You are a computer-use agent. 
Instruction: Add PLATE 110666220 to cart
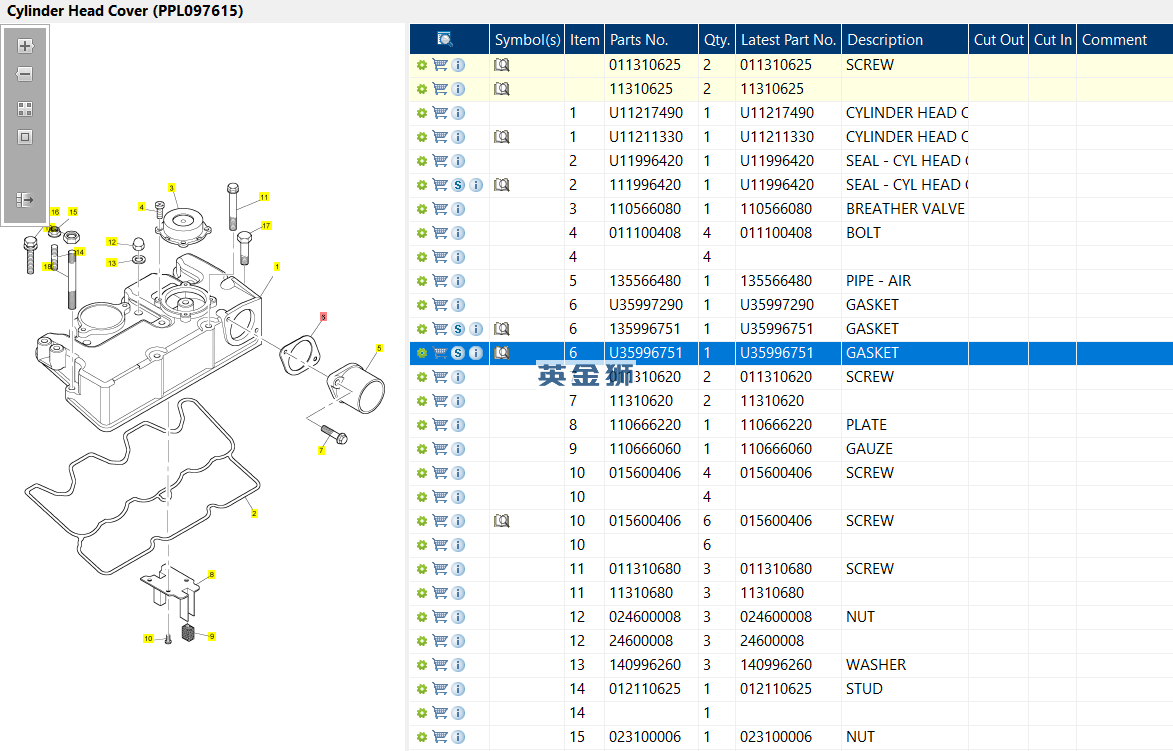coord(440,425)
